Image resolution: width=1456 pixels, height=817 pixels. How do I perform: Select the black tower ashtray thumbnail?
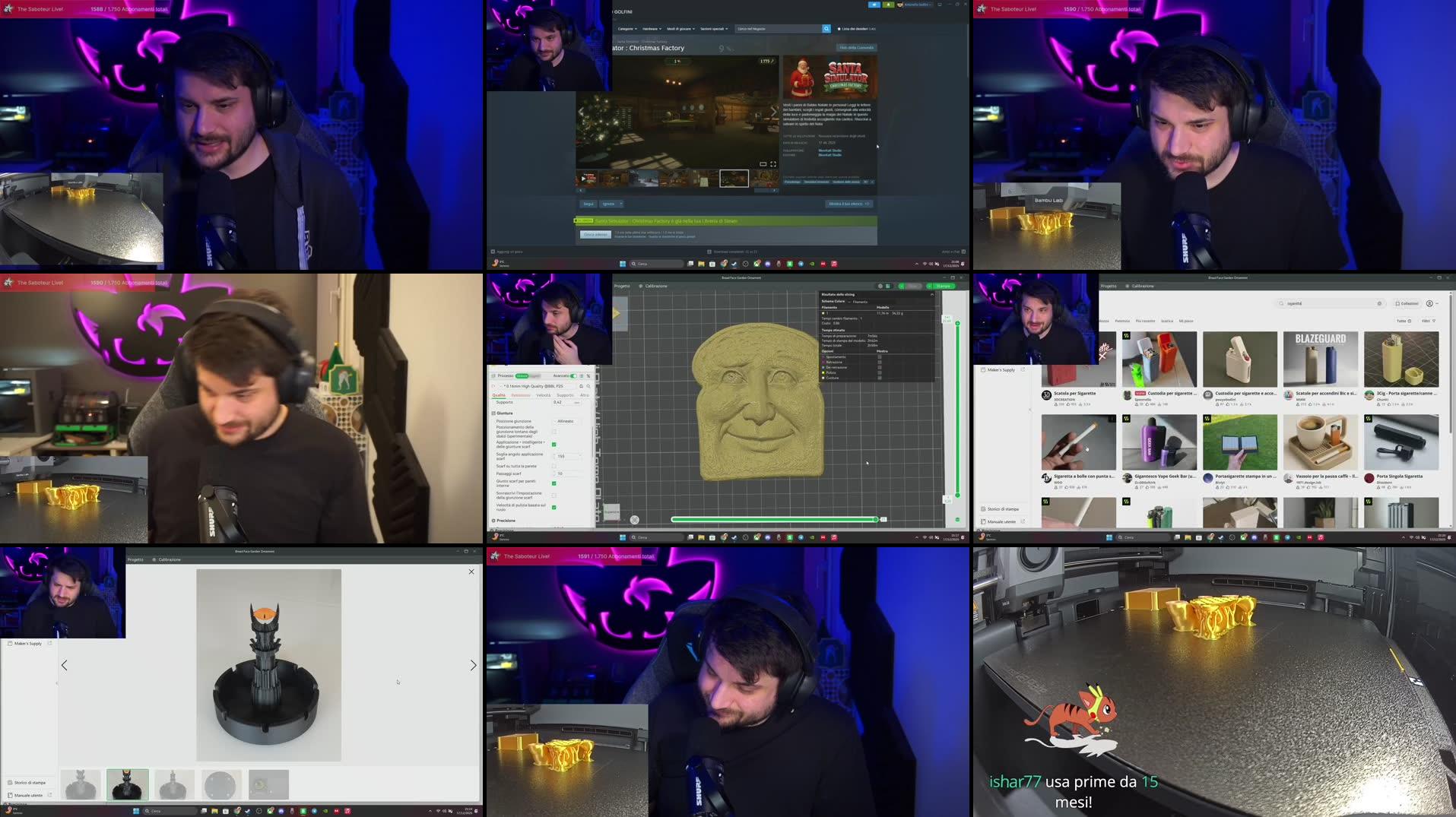128,785
